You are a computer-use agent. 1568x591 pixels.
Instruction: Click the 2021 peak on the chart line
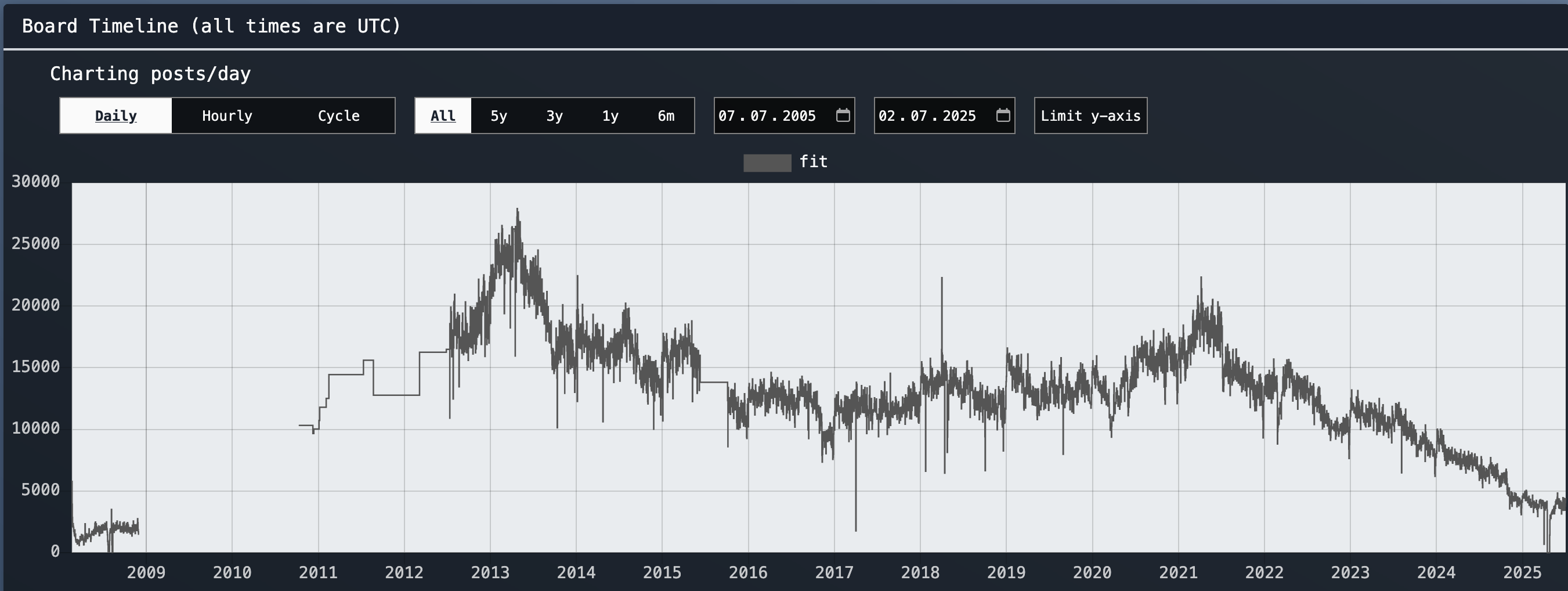pos(1201,279)
